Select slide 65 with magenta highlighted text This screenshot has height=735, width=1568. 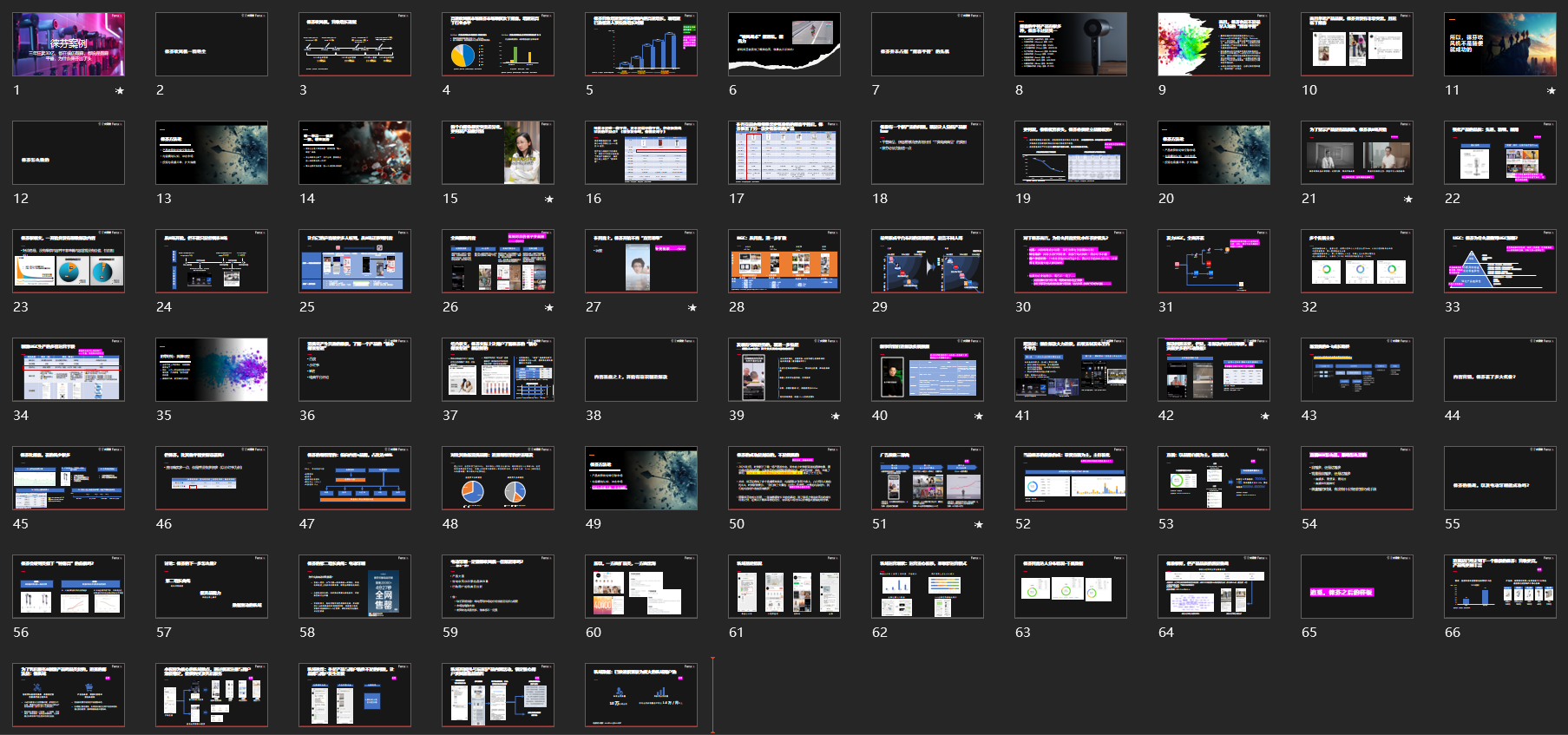[1357, 587]
